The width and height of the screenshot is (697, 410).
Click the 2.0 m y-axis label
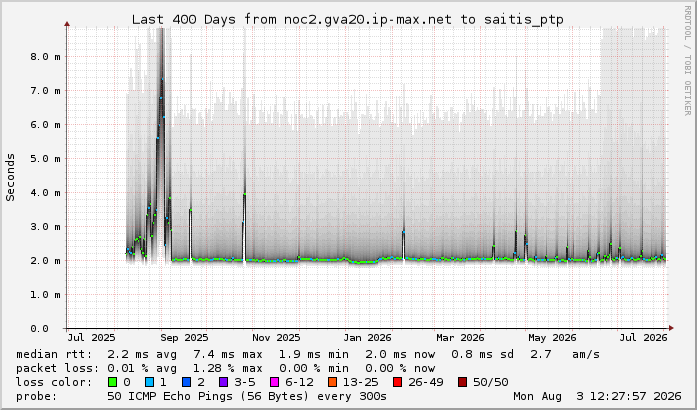pyautogui.click(x=45, y=261)
